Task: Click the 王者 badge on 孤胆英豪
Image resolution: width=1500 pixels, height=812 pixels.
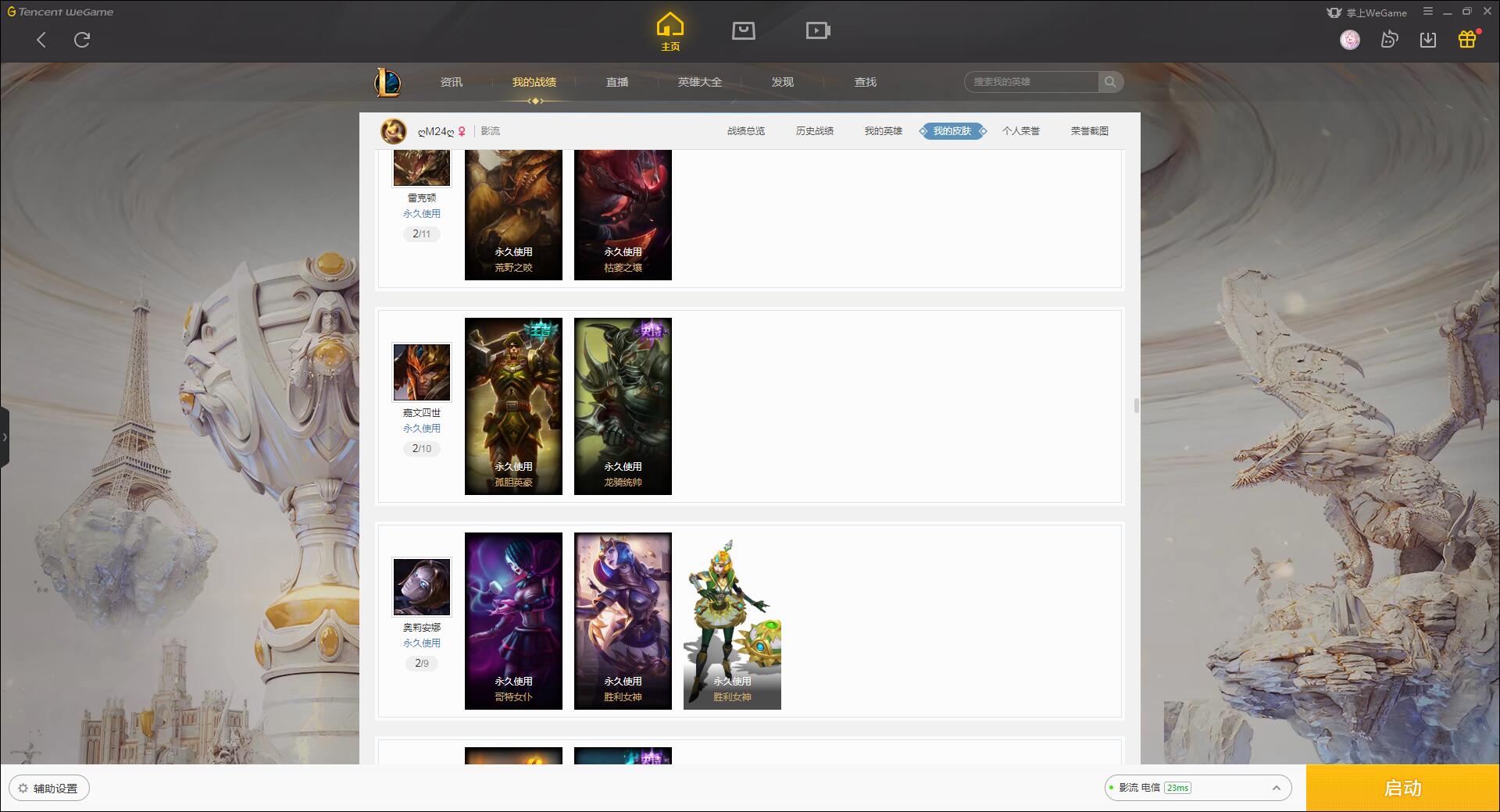Action: click(541, 330)
